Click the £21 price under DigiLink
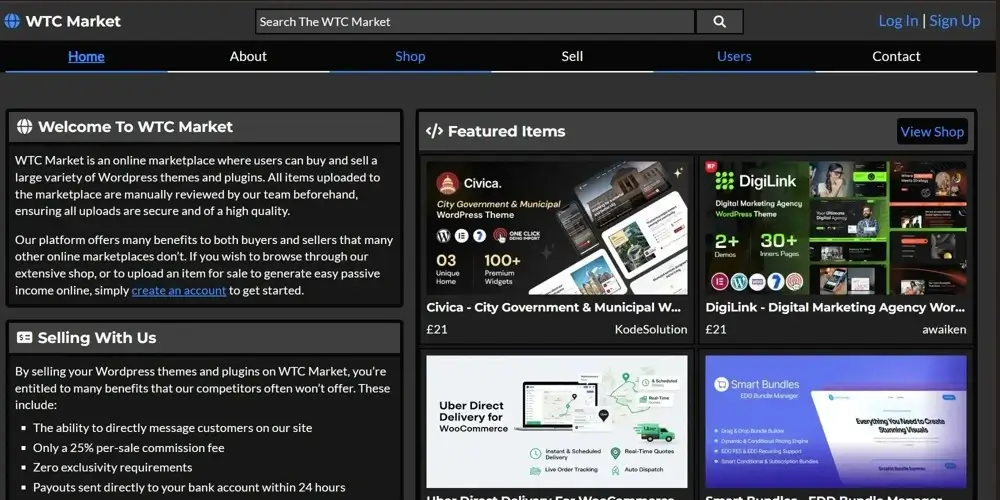1000x500 pixels. point(716,330)
